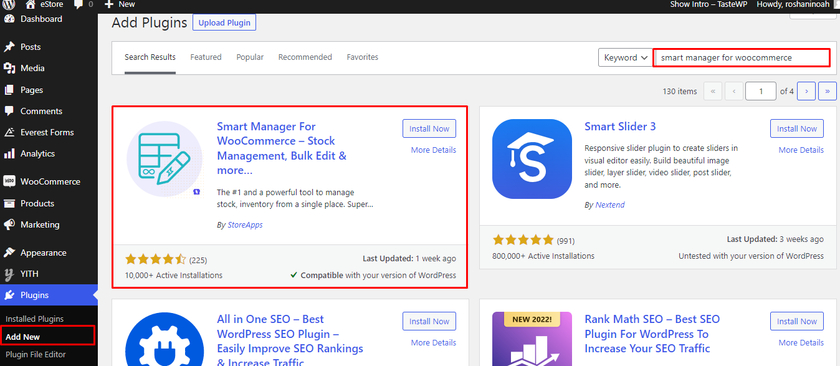Open WooCommerce sidebar icon
The image size is (840, 366).
tap(9, 182)
